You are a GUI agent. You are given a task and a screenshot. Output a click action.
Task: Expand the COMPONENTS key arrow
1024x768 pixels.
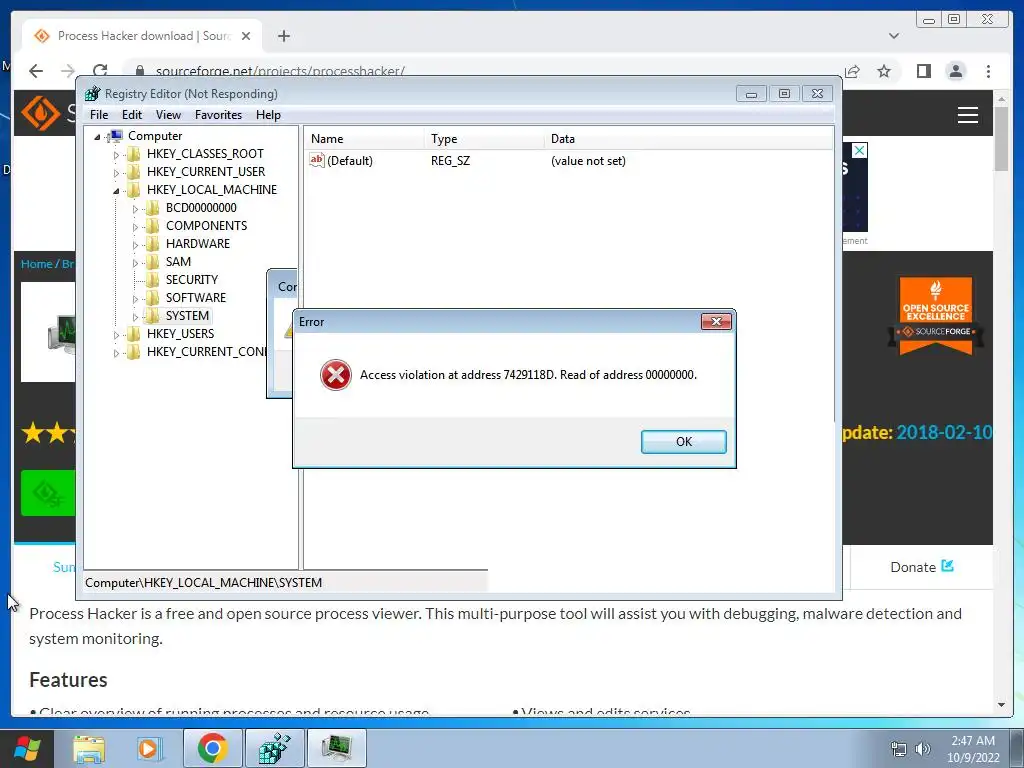pos(135,227)
